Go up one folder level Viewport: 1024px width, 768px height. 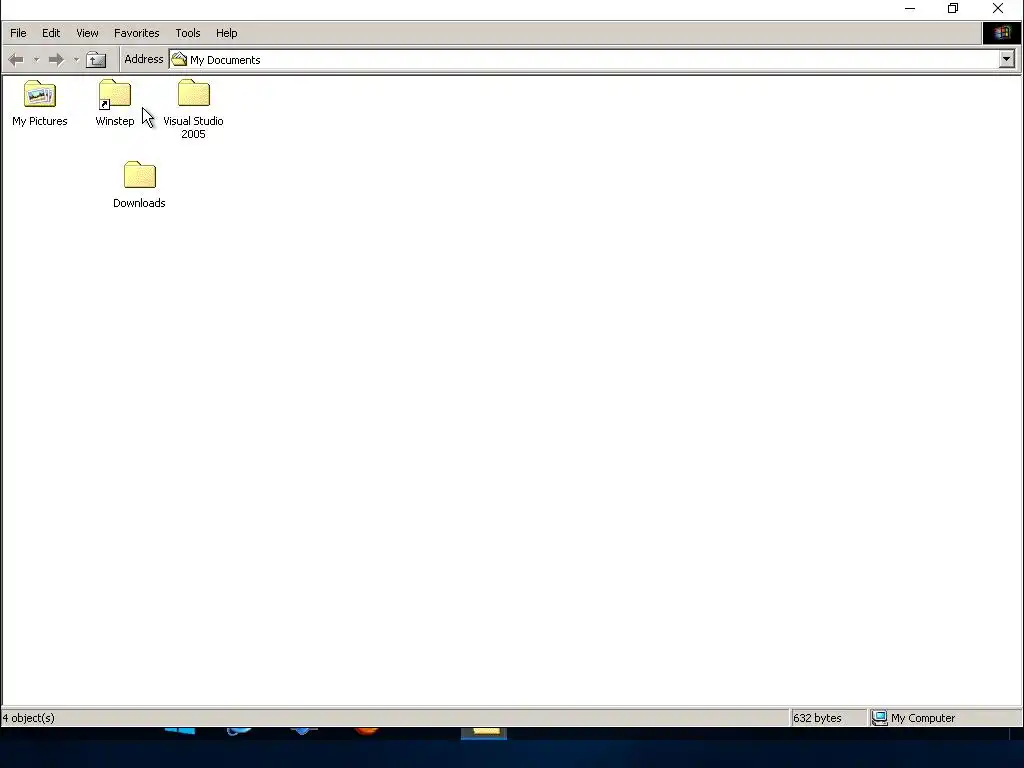[x=96, y=60]
